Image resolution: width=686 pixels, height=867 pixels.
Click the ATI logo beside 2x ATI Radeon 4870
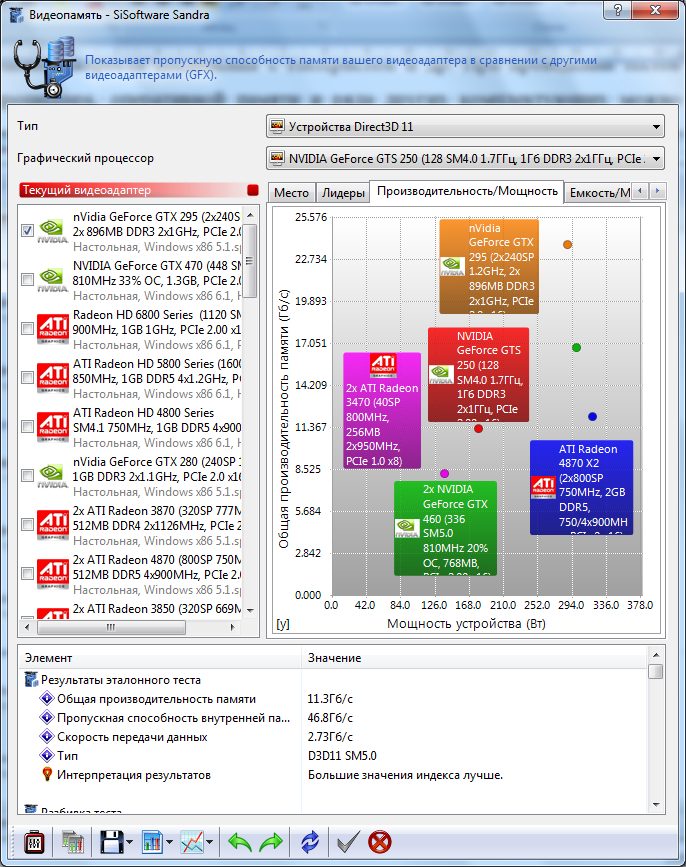(x=53, y=573)
